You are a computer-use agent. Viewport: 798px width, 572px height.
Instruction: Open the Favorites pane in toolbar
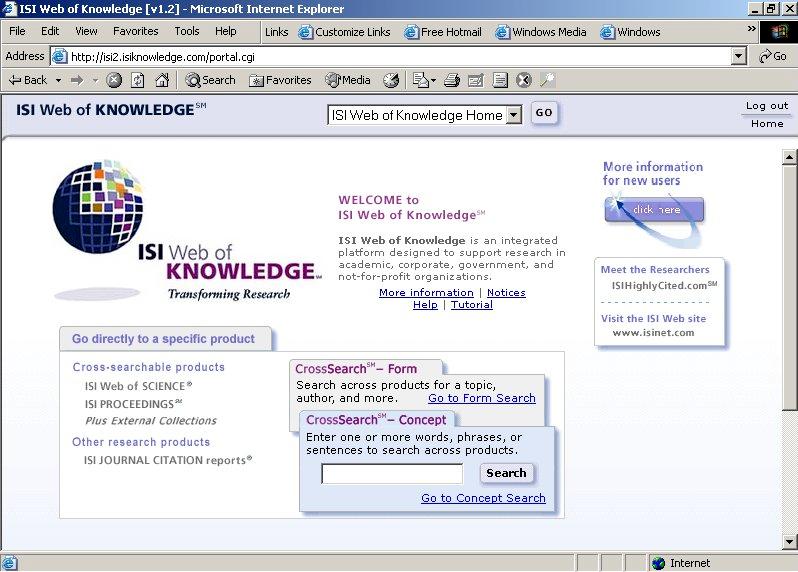click(280, 80)
